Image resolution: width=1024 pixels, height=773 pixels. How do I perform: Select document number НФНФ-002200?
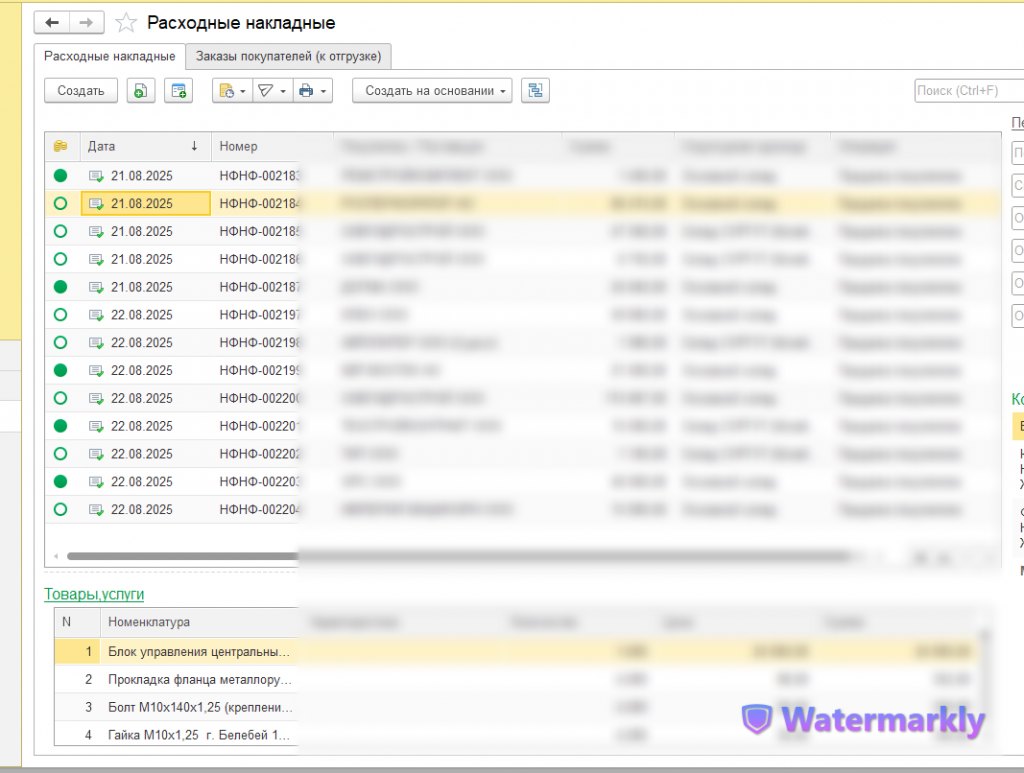pos(259,398)
